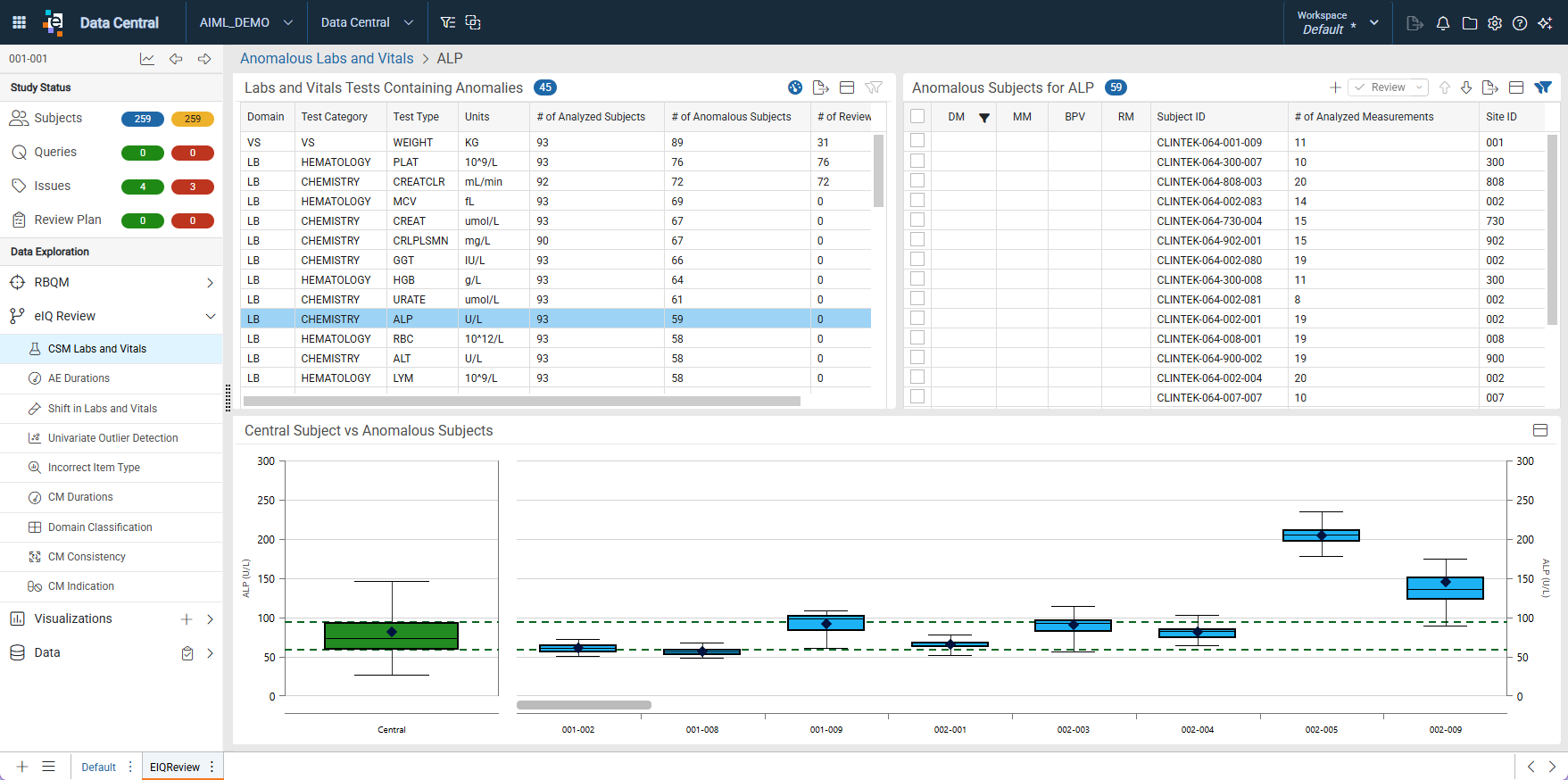The height and width of the screenshot is (780, 1568).
Task: Select the HEMATOLOGY PLAT table row
Action: pos(555,162)
